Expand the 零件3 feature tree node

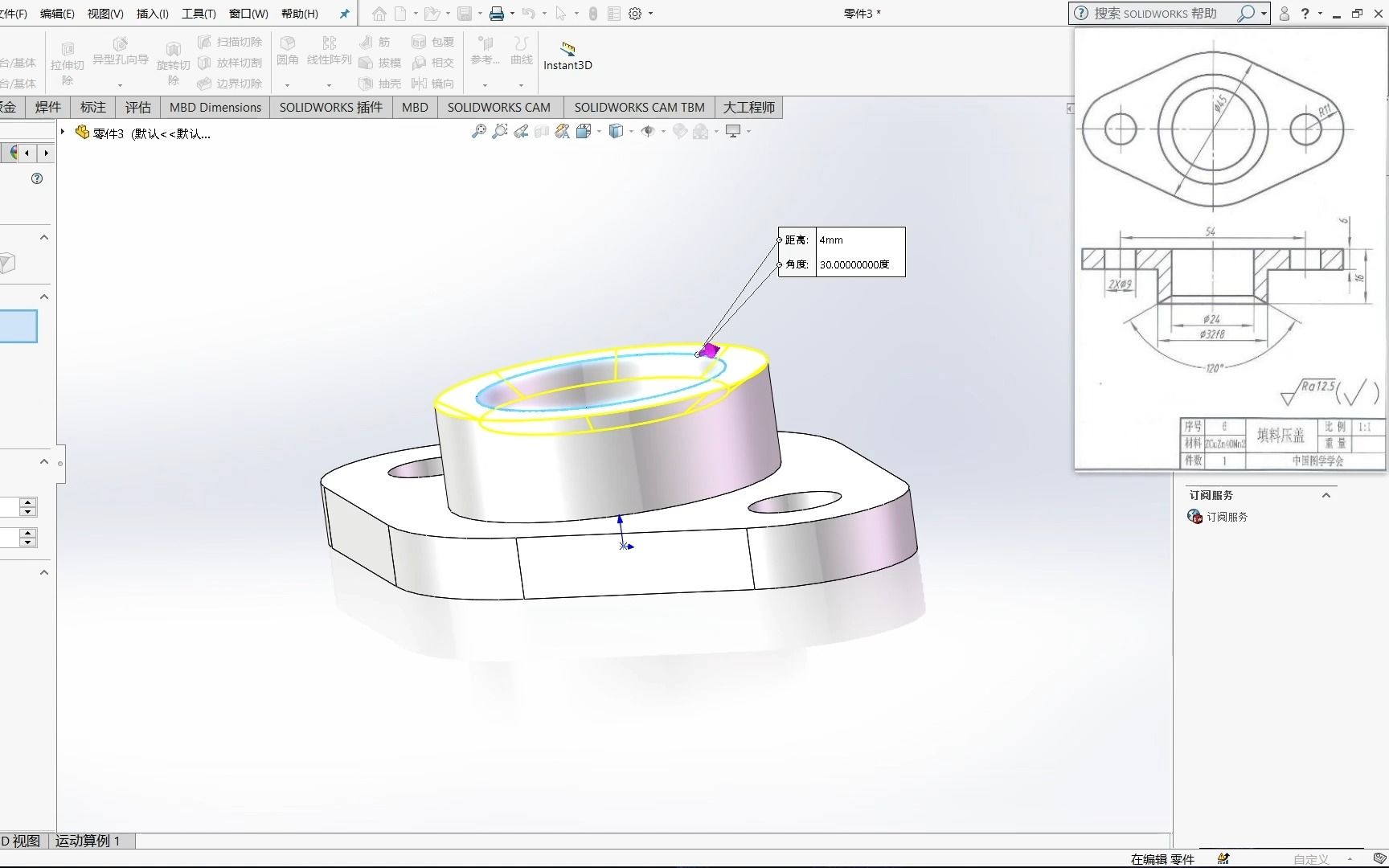(63, 131)
